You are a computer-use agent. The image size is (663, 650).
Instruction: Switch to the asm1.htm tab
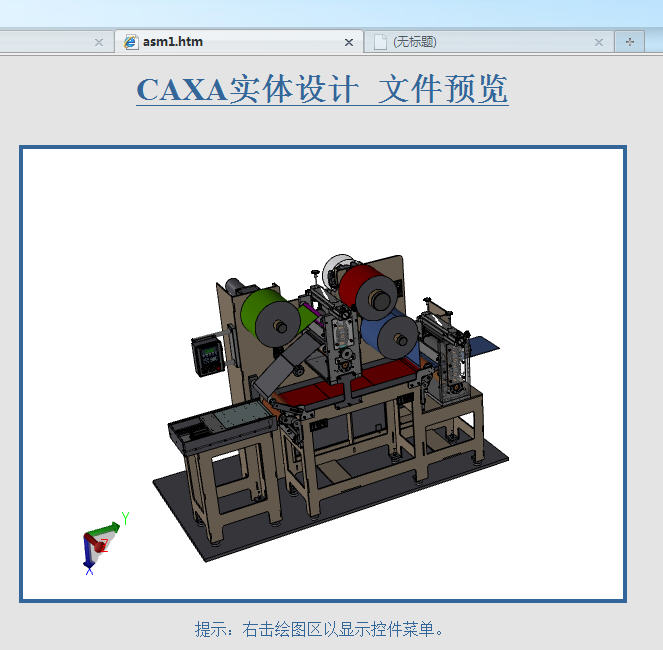(x=239, y=42)
